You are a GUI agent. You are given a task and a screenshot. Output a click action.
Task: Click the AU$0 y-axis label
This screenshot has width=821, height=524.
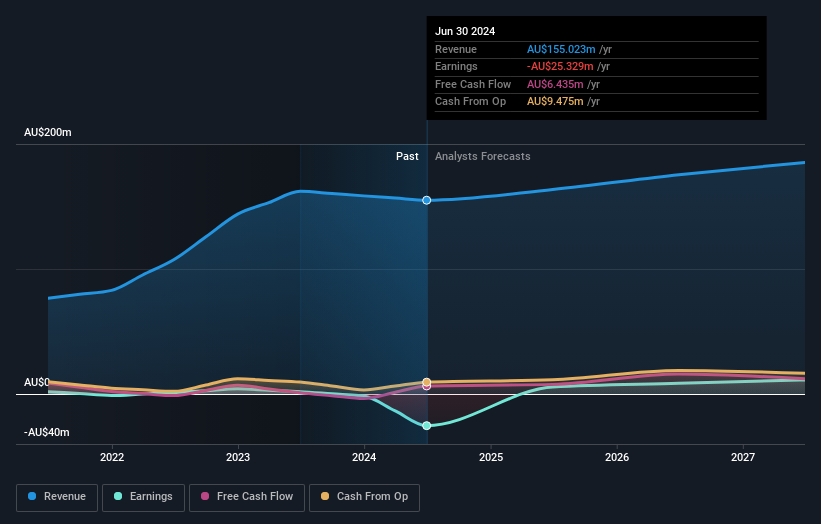[37, 383]
